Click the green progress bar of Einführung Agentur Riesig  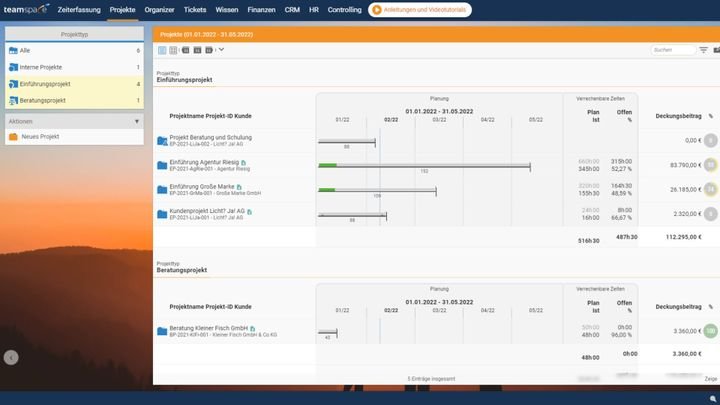point(327,164)
